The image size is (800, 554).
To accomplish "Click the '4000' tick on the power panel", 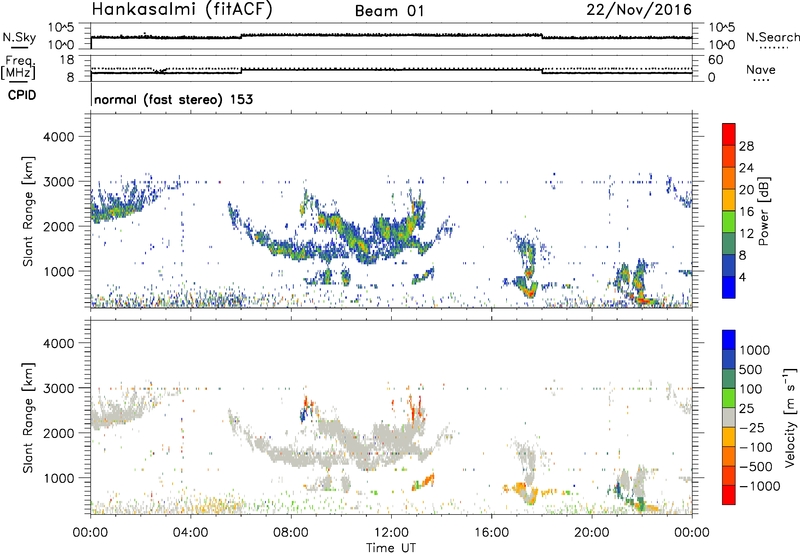I will click(58, 137).
